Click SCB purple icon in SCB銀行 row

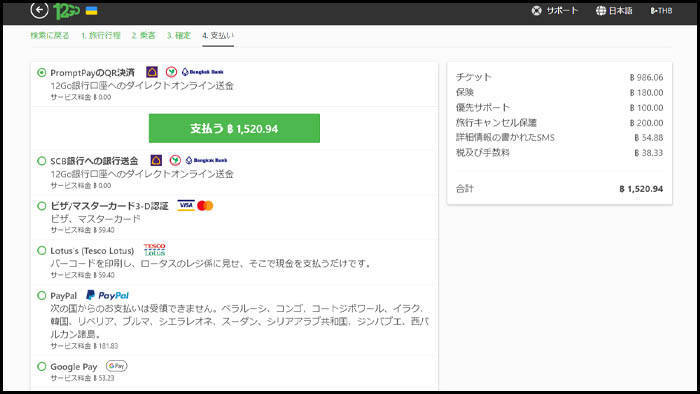(x=156, y=160)
